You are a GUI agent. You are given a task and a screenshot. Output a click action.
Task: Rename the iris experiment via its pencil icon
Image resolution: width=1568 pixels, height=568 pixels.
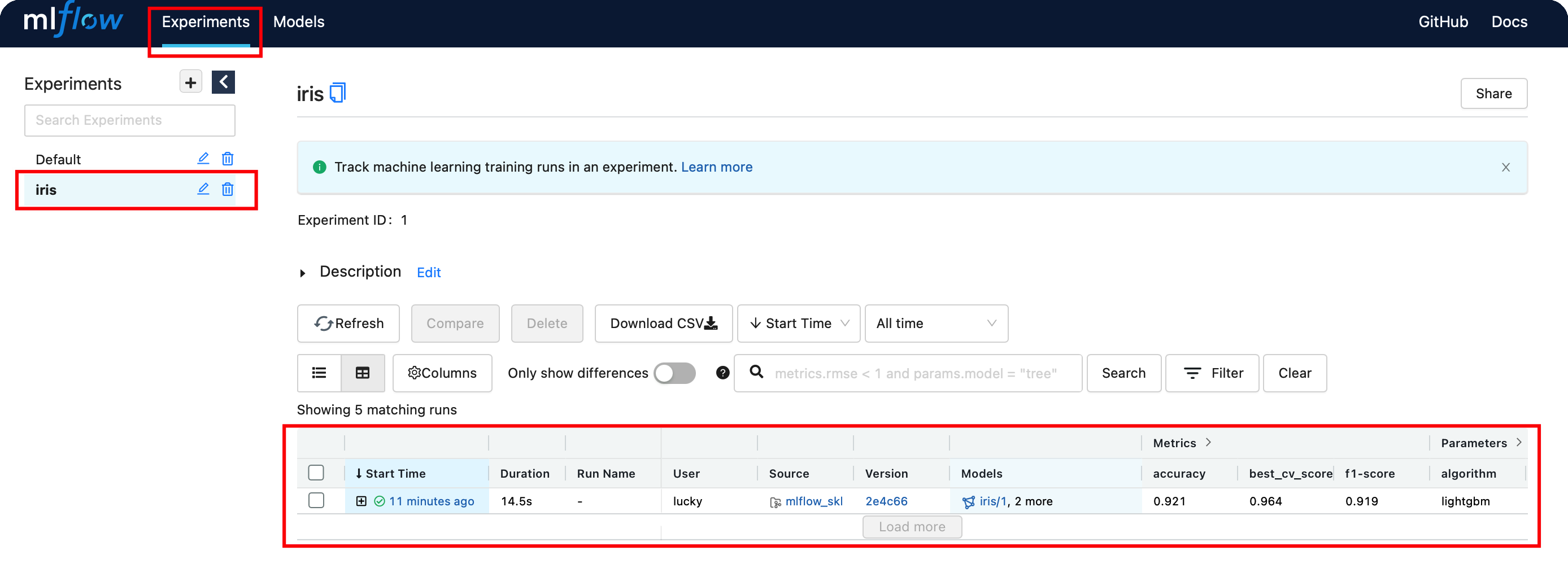coord(203,189)
